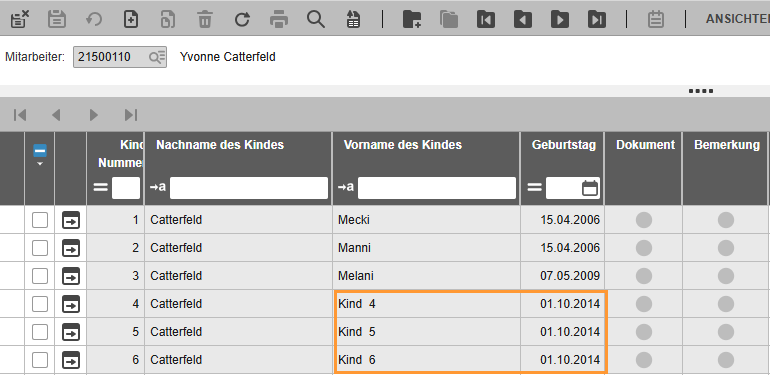Screen dimensions: 770x375
Task: Select the date cell 07.05.2009
Action: (x=562, y=276)
